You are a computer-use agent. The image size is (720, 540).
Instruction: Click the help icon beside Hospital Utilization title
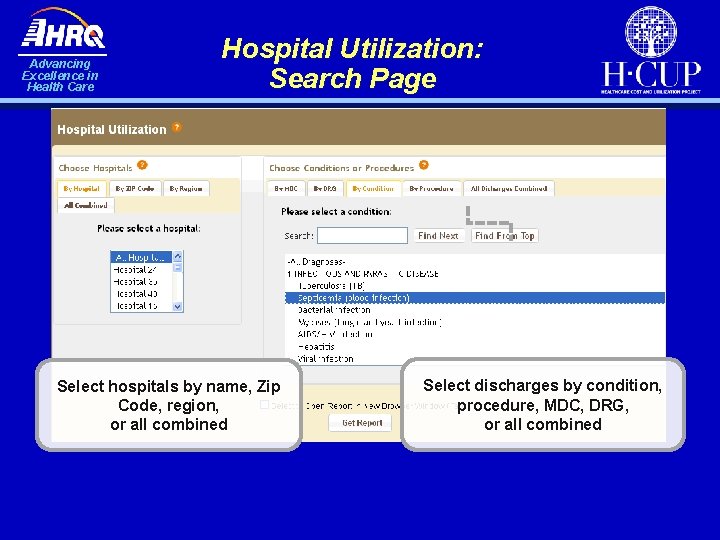tap(177, 127)
